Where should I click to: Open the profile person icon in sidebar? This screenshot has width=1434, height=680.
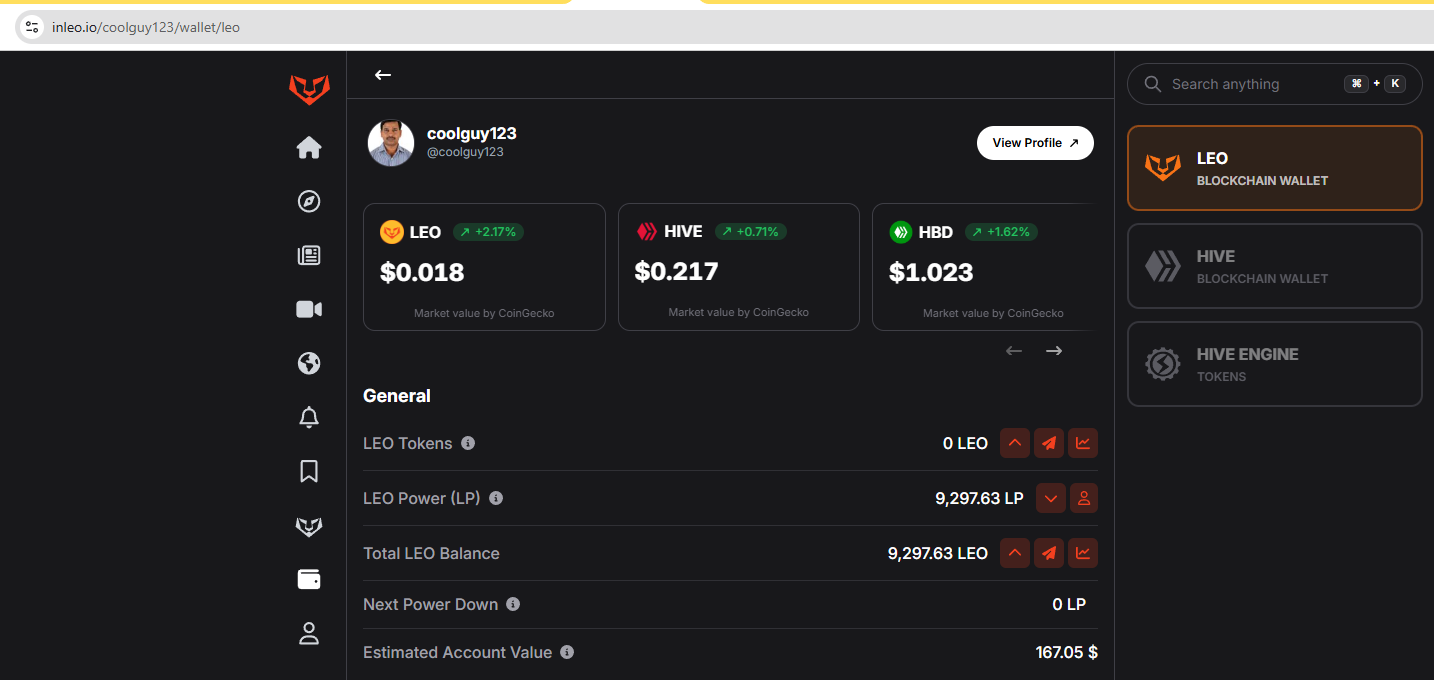pos(309,633)
